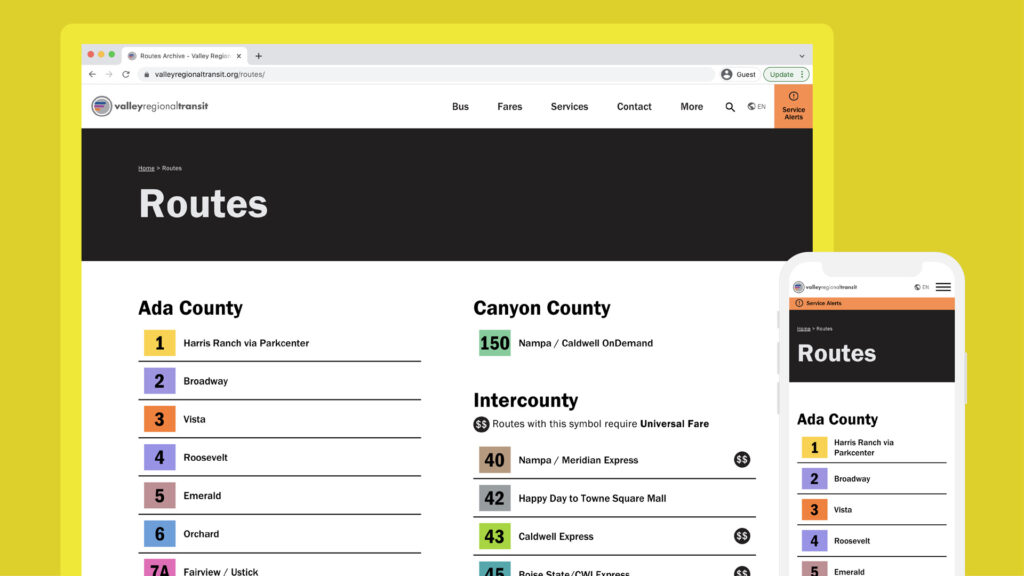Screen dimensions: 1024x576
Task: Click the yellow route 1 badge
Action: point(159,343)
